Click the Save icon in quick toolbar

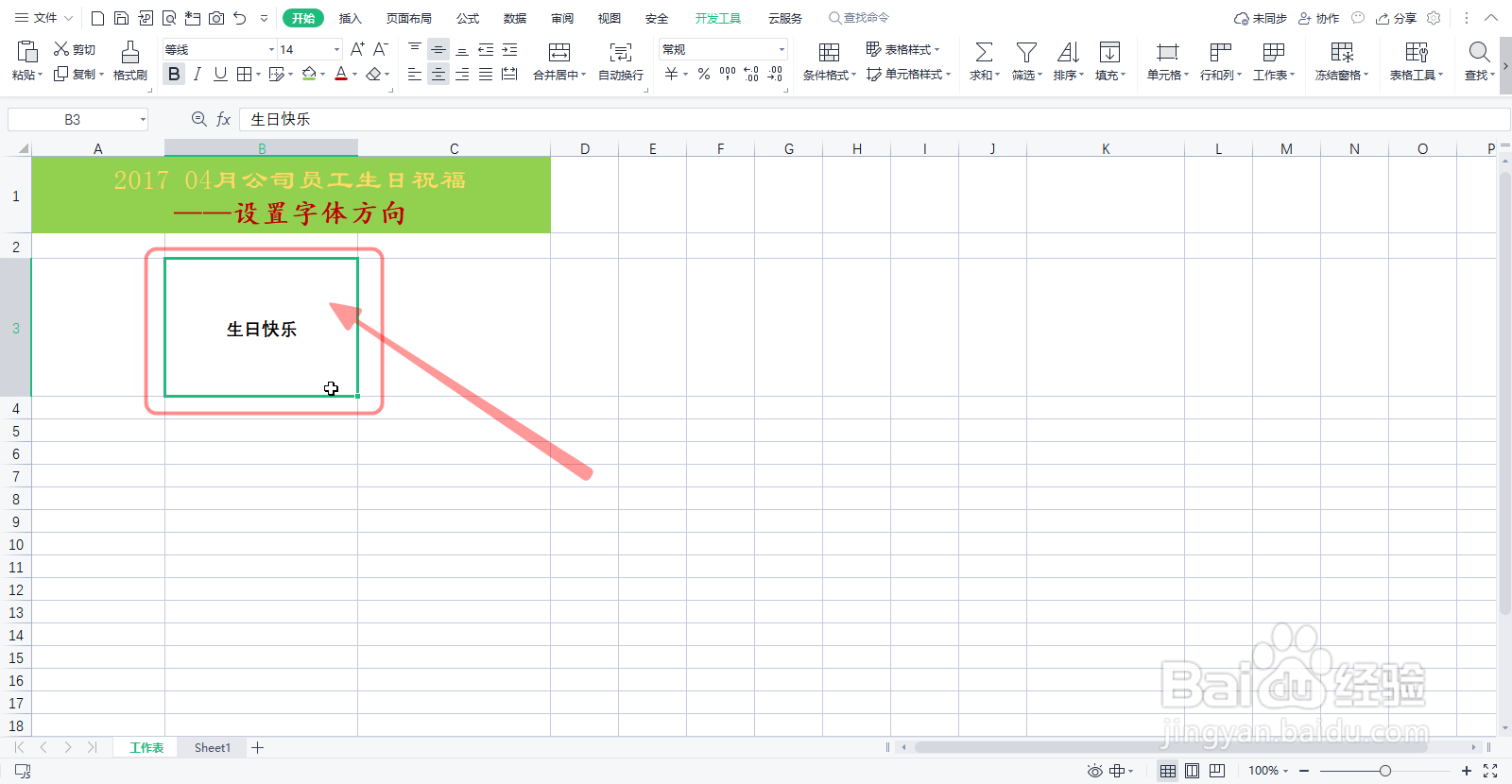click(121, 18)
